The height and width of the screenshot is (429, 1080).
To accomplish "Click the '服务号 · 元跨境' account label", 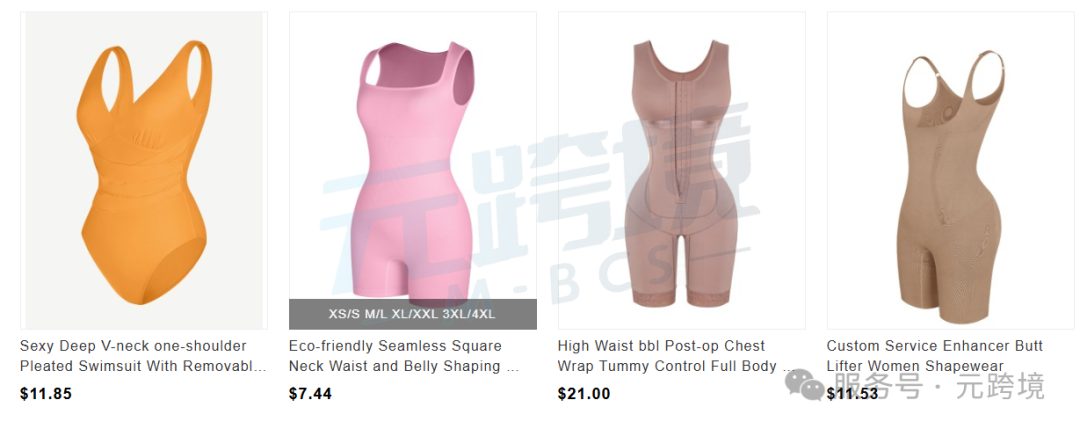I will pos(939,385).
